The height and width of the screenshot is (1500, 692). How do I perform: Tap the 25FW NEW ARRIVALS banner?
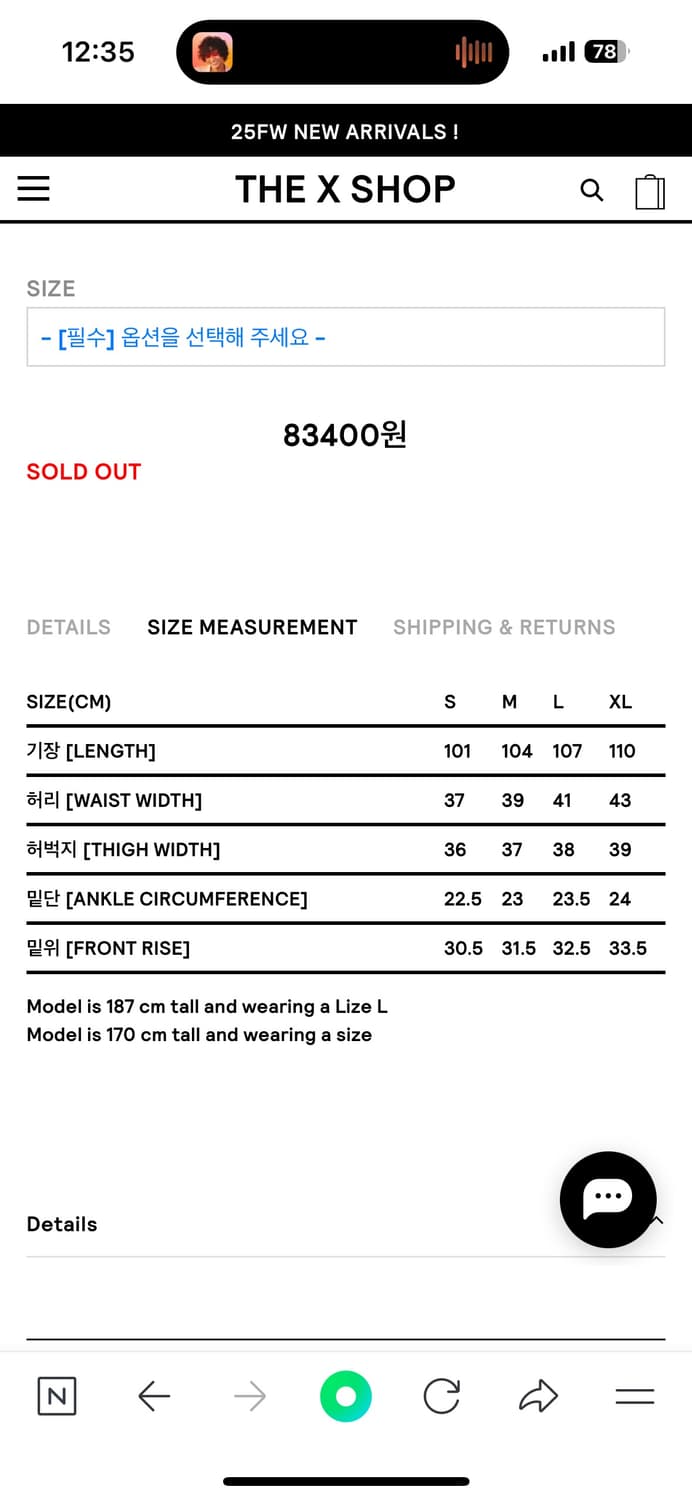pyautogui.click(x=346, y=131)
